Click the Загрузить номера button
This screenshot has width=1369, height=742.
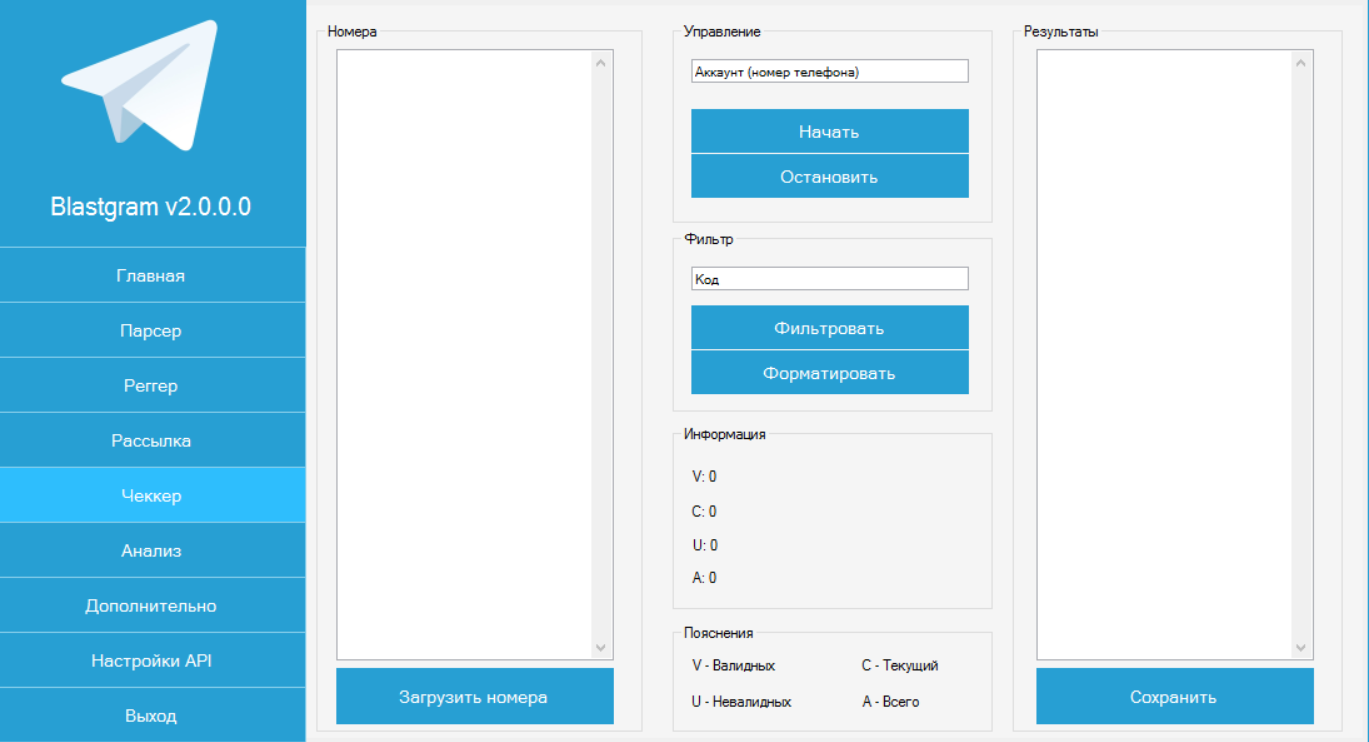474,697
